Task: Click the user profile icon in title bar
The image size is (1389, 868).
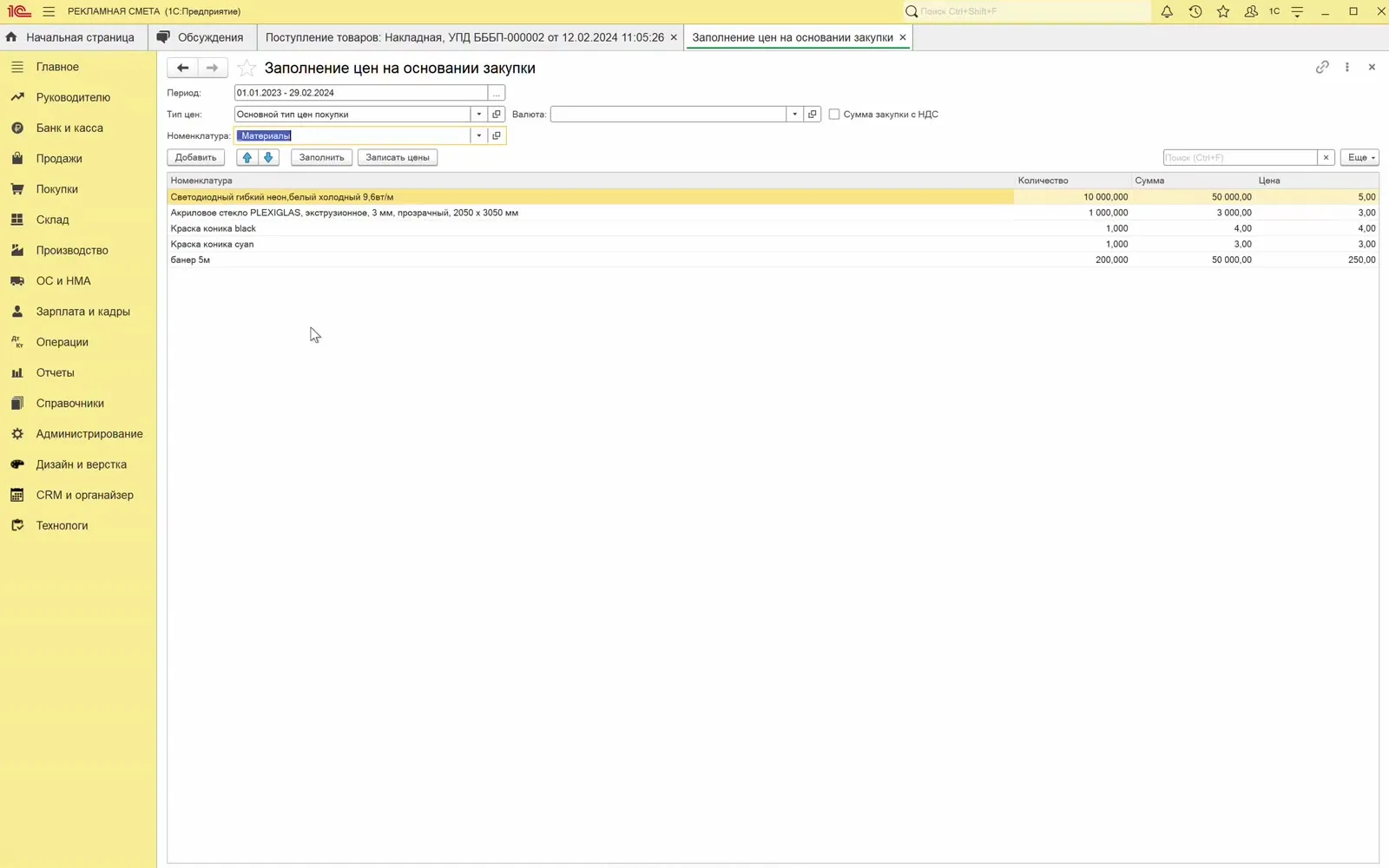Action: coord(1251,11)
